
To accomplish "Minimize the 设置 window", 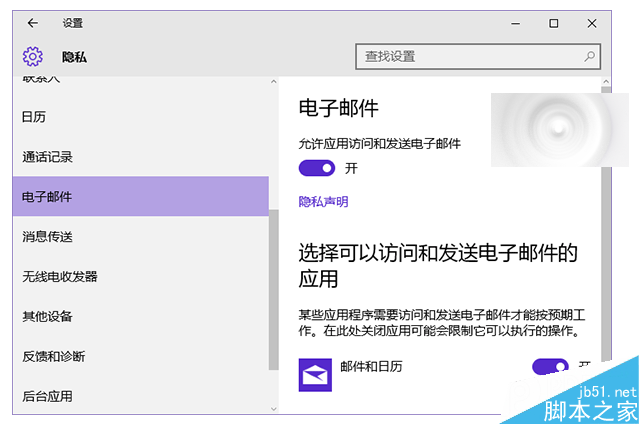I will pyautogui.click(x=509, y=23).
